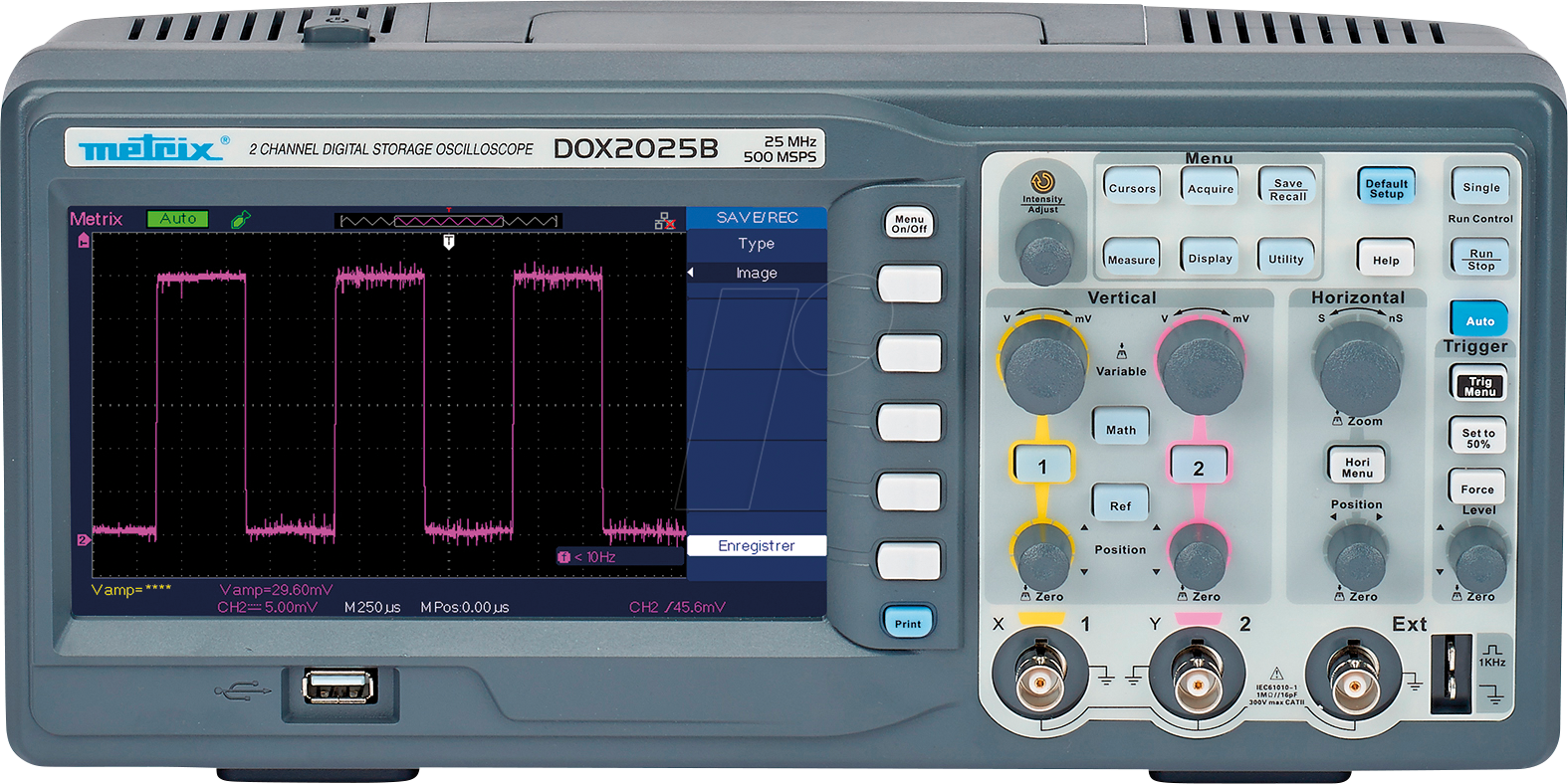Click the yellow Vamp=**** readout
The height and width of the screenshot is (784, 1568).
pos(130,589)
